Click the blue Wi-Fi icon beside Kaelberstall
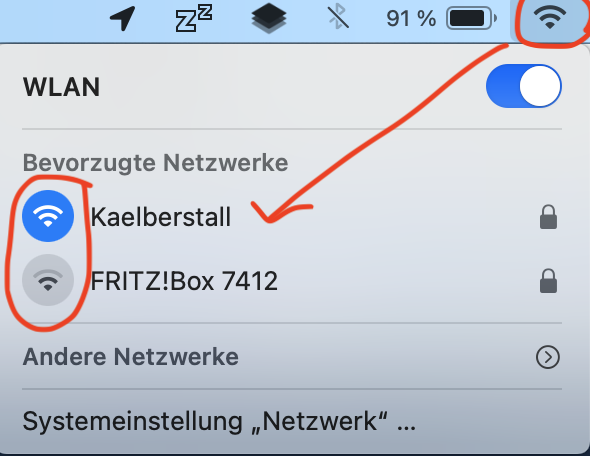 click(x=48, y=216)
